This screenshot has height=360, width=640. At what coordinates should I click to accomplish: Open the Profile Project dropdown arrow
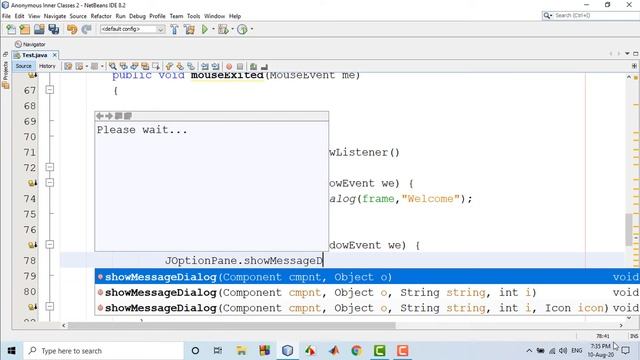(252, 29)
